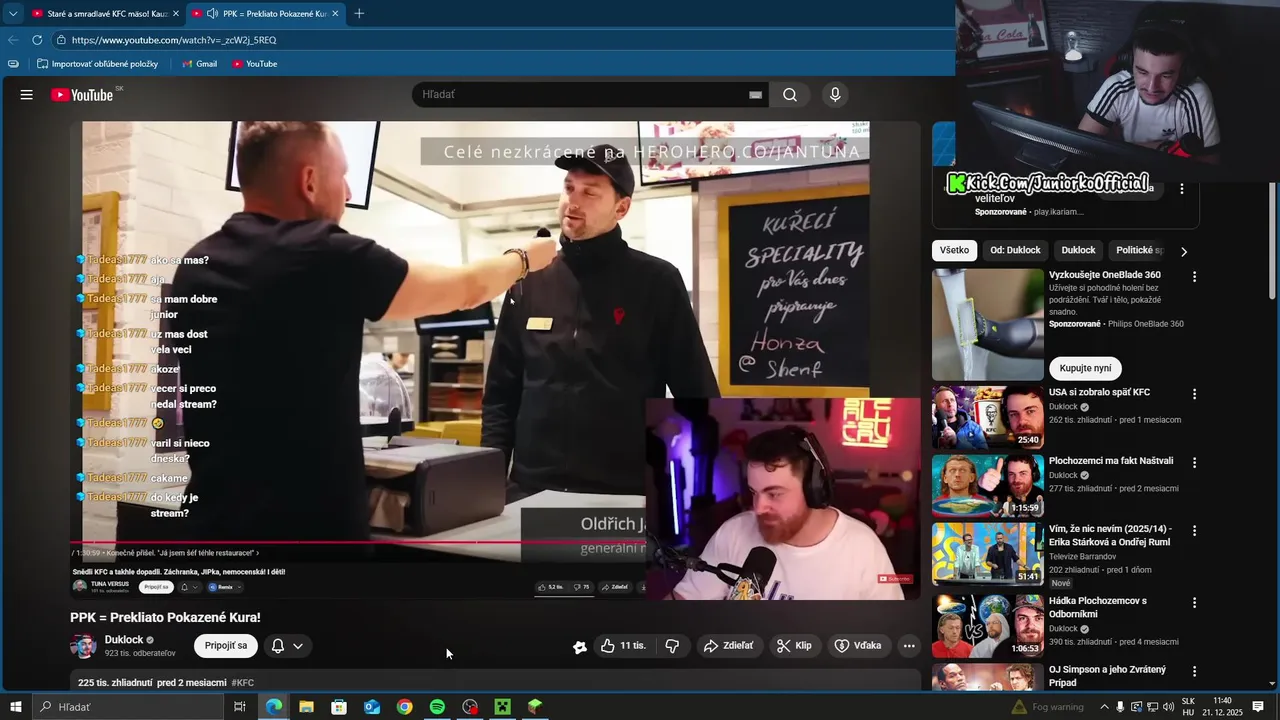Start voice search with microphone icon
Viewport: 1280px width, 720px height.
835,95
